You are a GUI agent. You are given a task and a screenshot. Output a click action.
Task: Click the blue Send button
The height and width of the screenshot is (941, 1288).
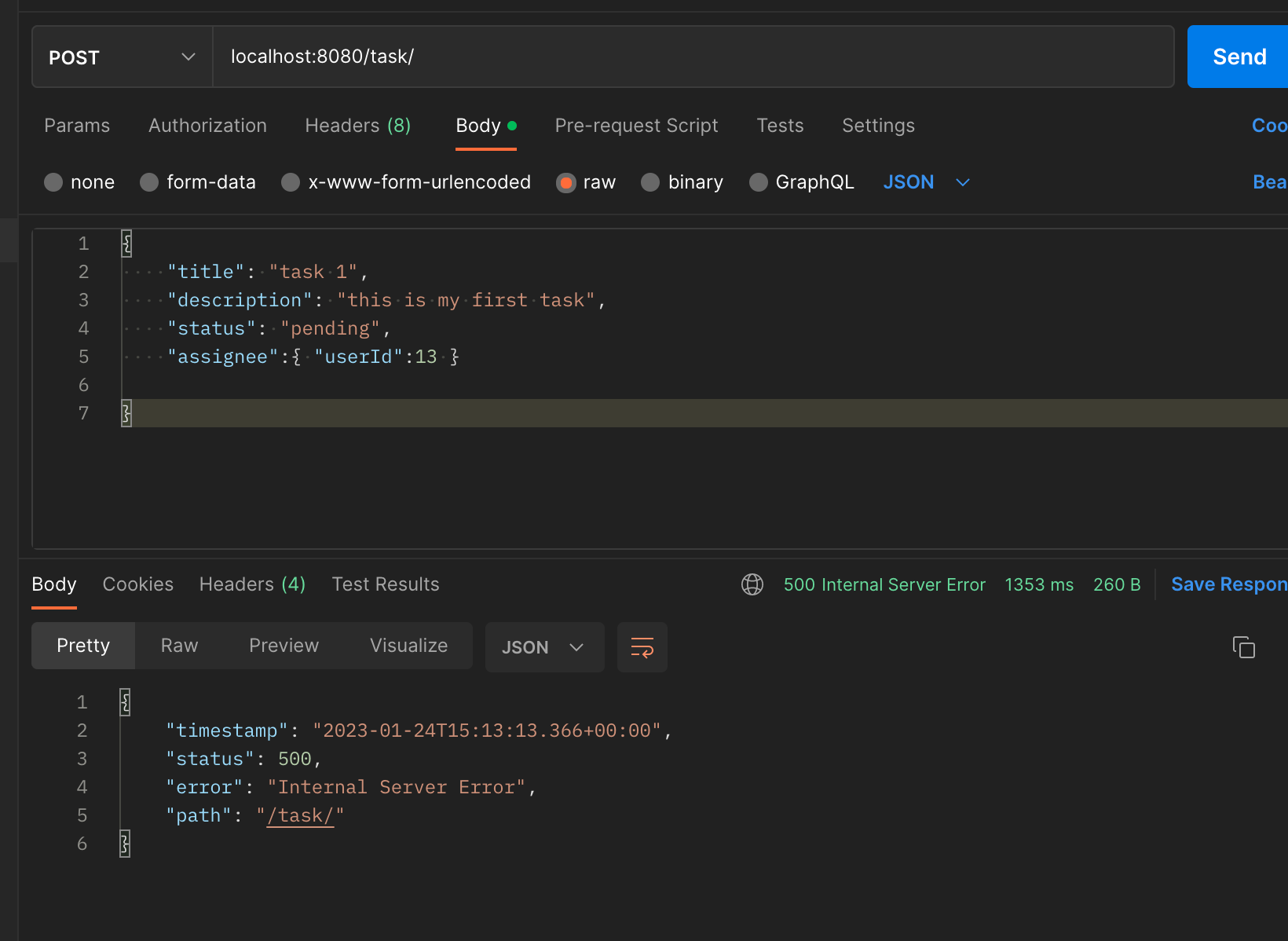(1238, 57)
